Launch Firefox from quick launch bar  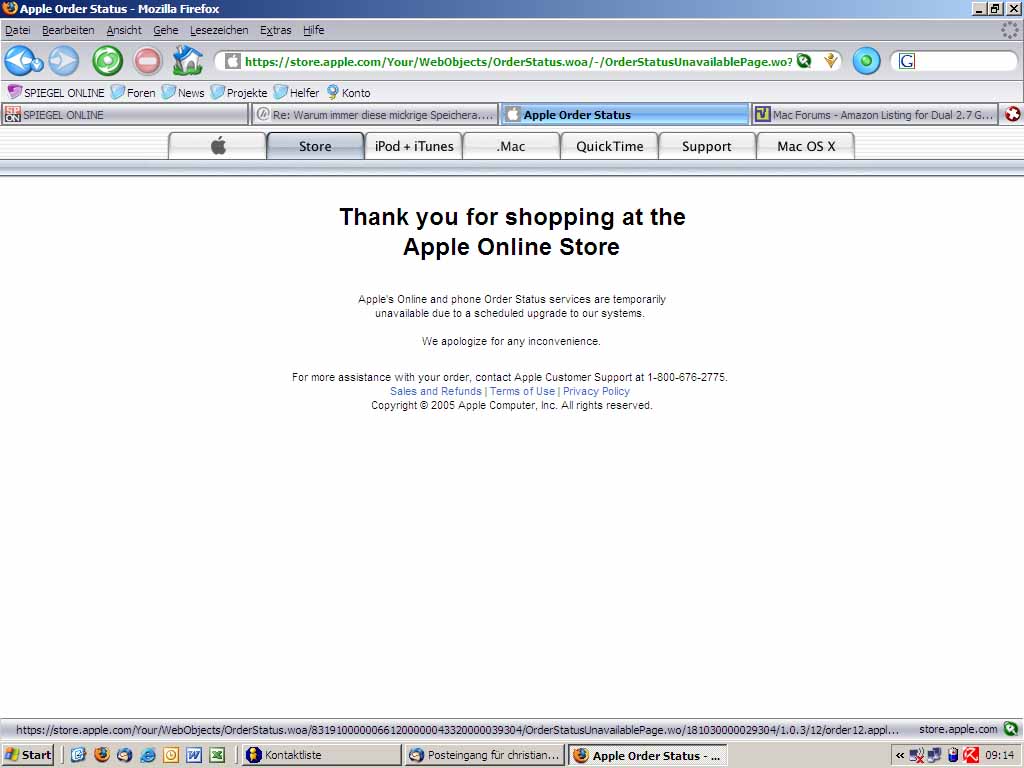pos(102,755)
